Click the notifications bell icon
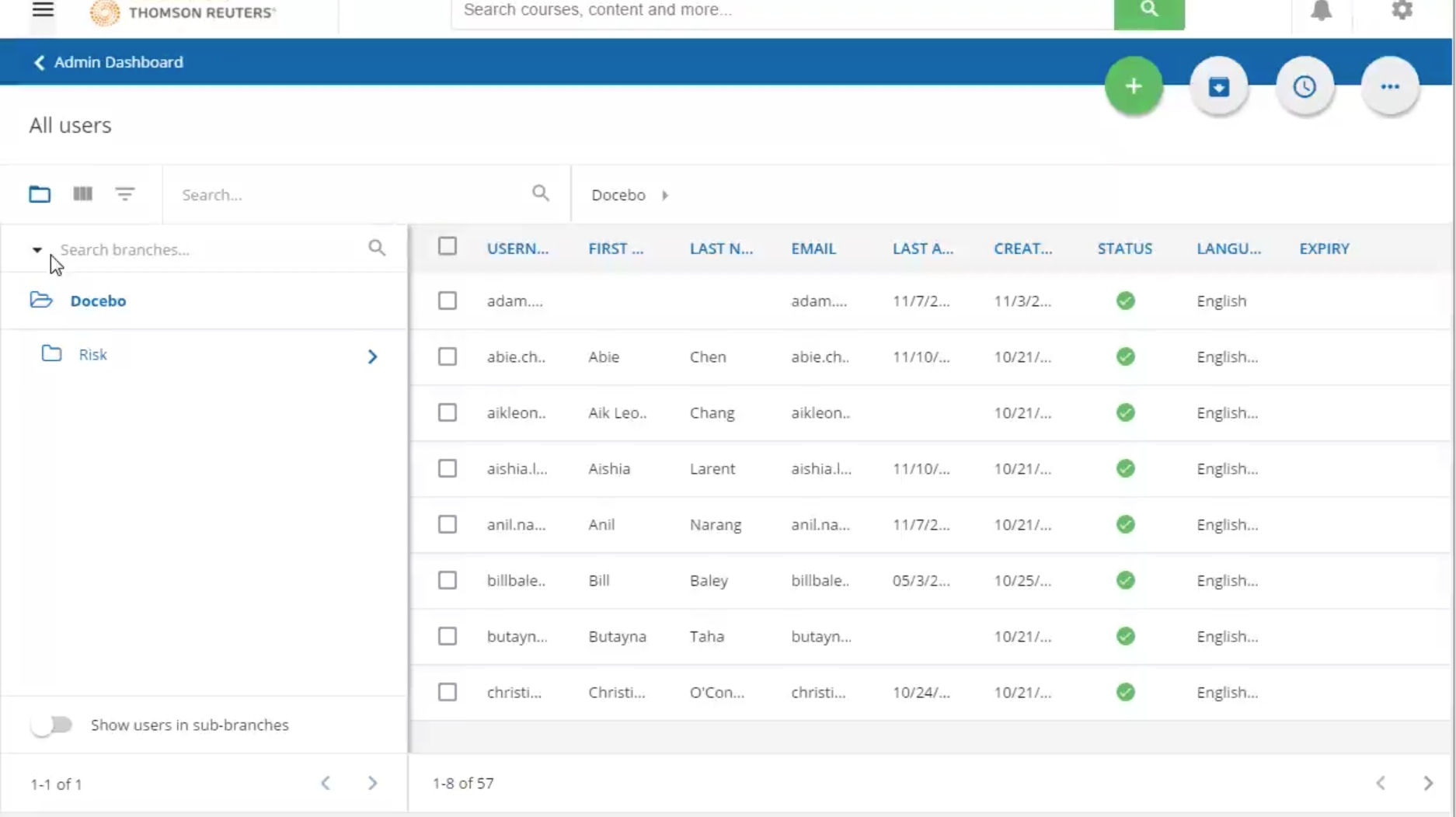 point(1321,11)
